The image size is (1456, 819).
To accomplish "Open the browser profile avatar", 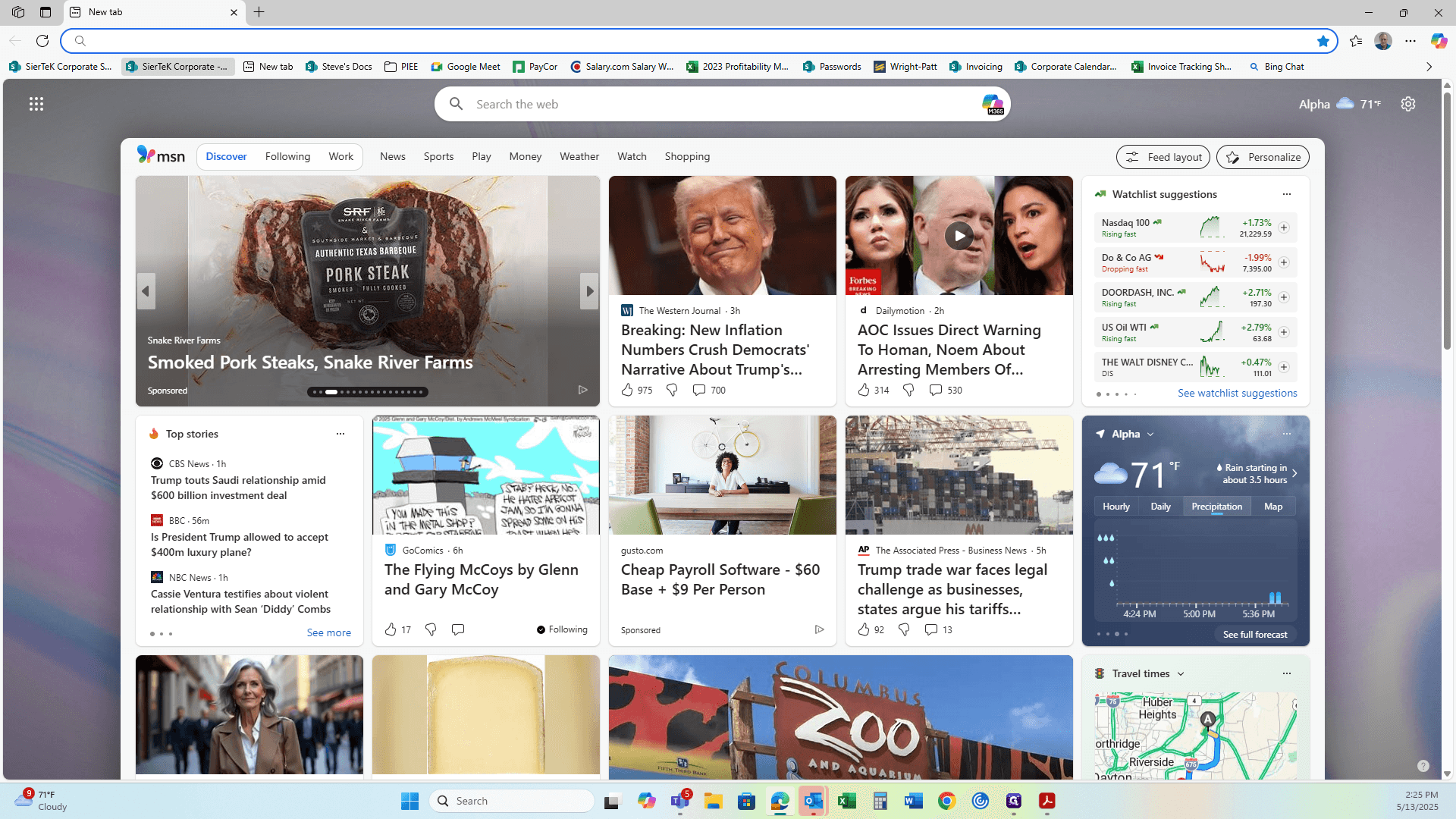I will pos(1383,41).
